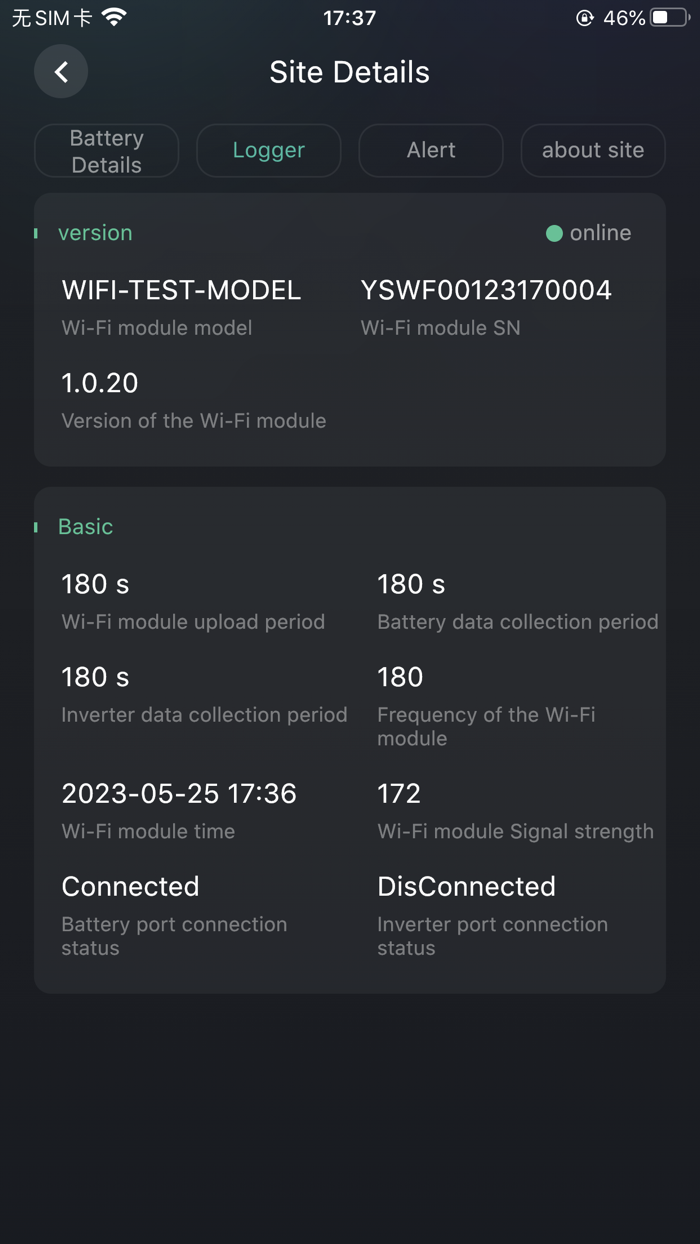Screen dimensions: 700x1244
Task: Tap the Wi-Fi module upload period value
Action: tap(95, 584)
